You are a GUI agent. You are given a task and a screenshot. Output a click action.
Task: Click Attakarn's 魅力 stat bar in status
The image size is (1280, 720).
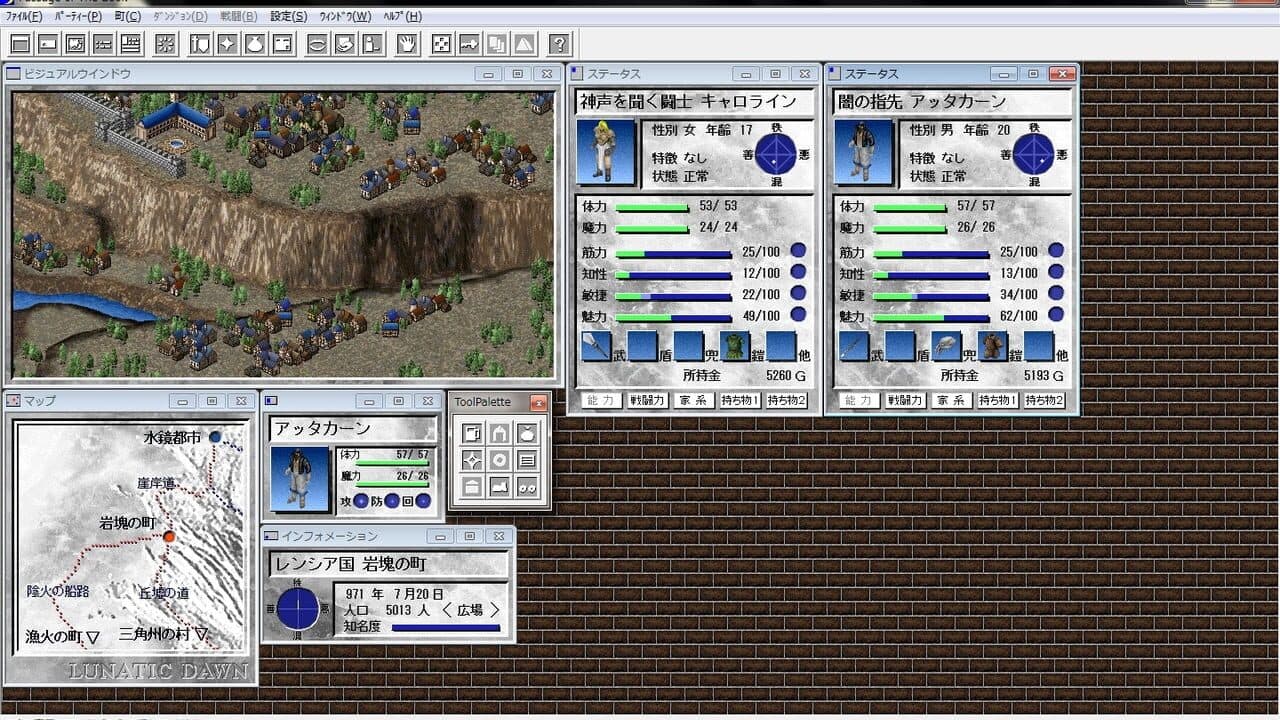point(931,316)
